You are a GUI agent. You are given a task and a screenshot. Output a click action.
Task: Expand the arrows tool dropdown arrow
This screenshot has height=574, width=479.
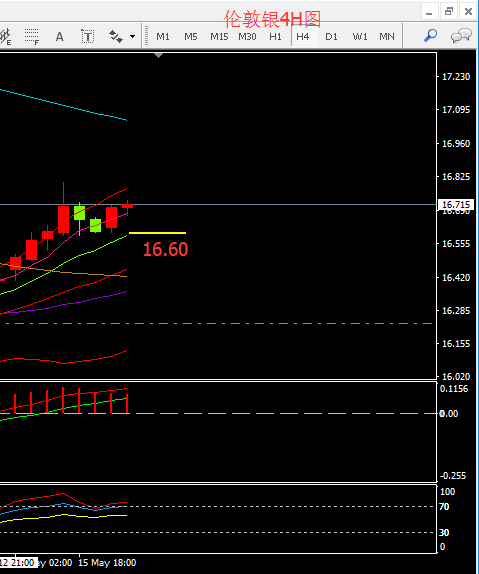click(132, 37)
